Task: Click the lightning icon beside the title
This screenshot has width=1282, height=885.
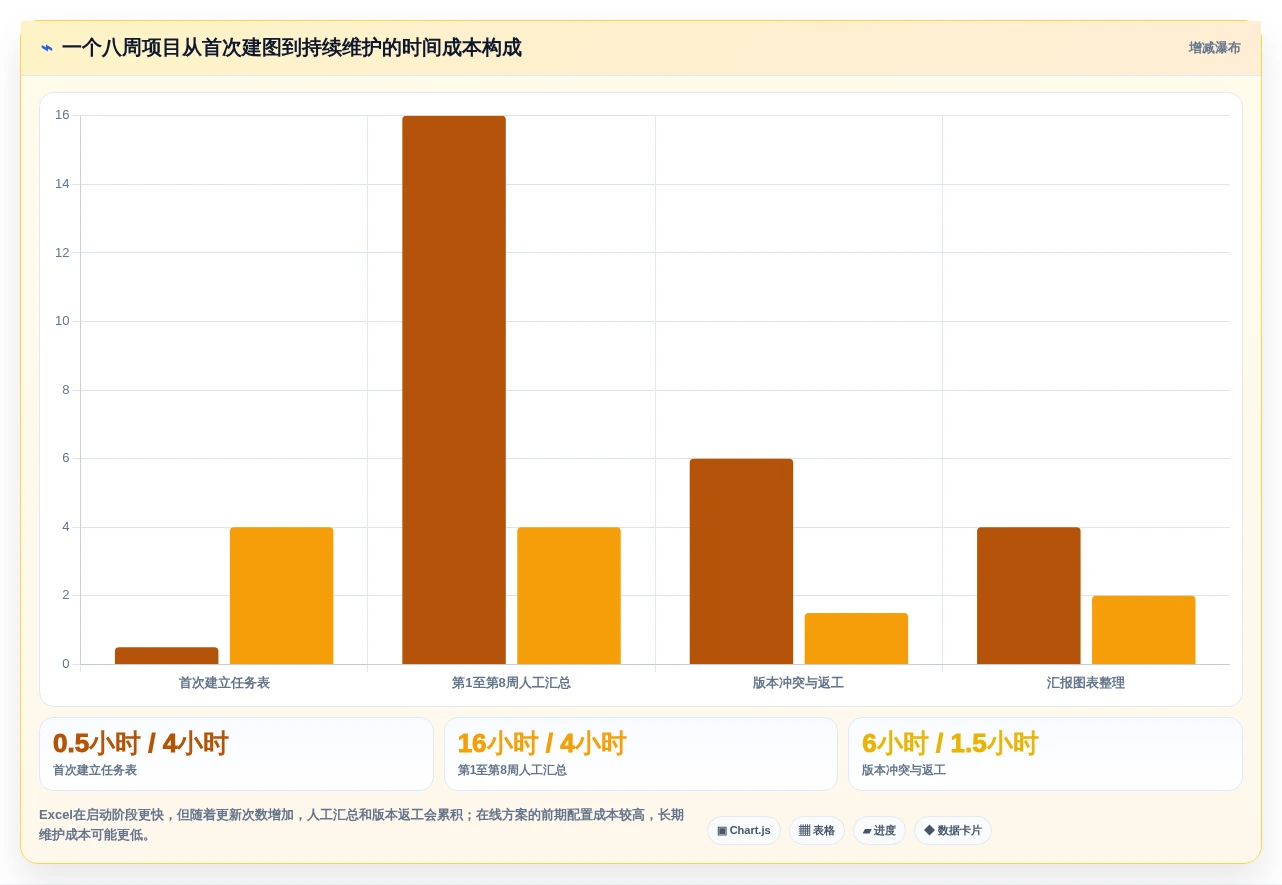Action: (x=47, y=48)
